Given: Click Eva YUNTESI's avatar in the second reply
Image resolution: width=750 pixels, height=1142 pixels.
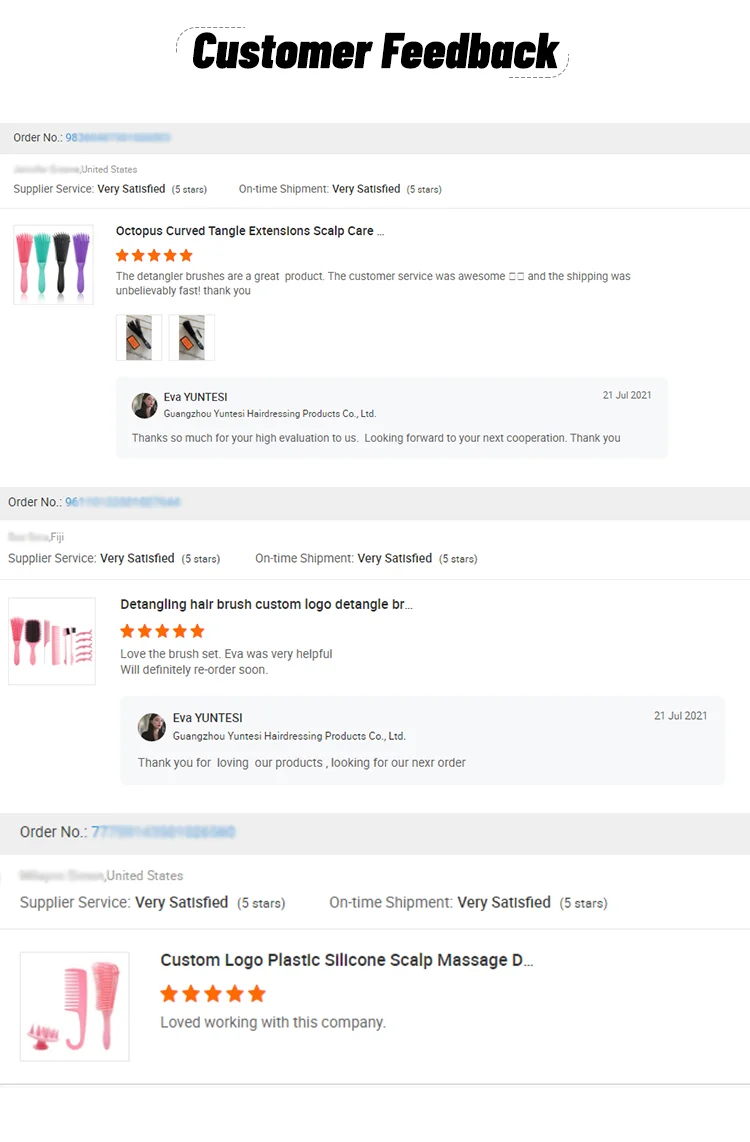Looking at the screenshot, I should click(152, 727).
